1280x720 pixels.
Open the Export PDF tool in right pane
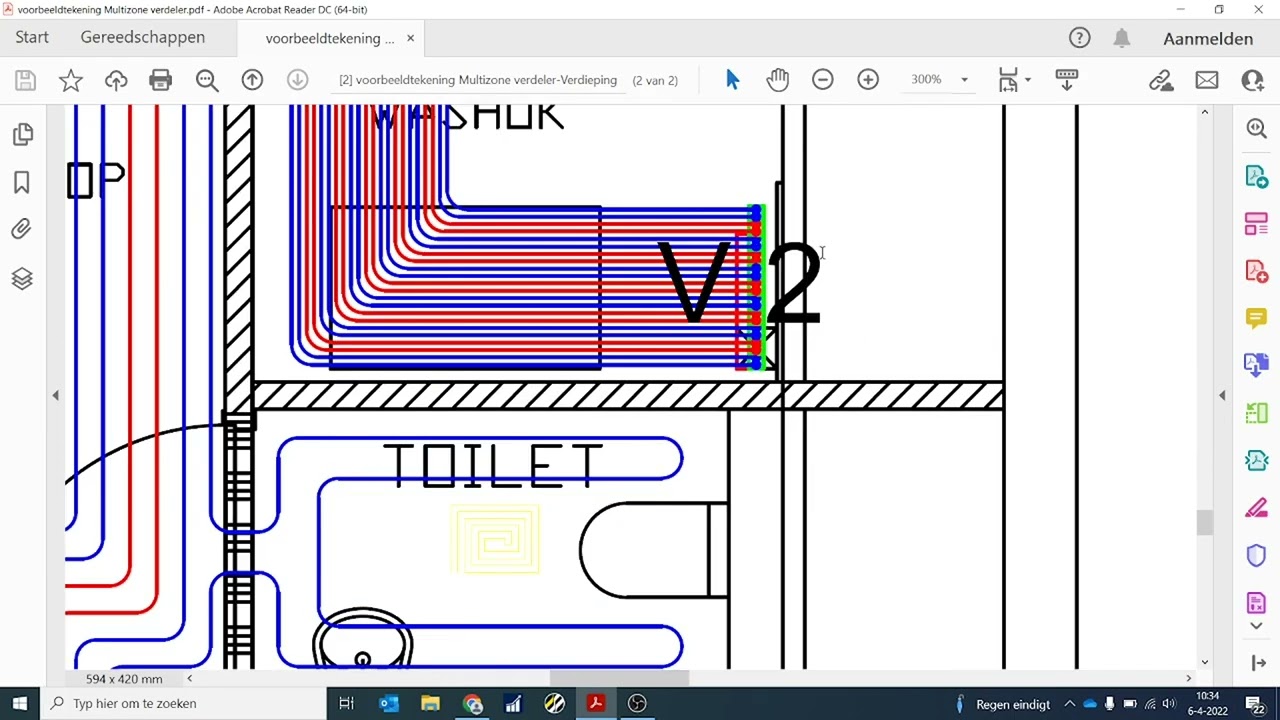pyautogui.click(x=1257, y=176)
